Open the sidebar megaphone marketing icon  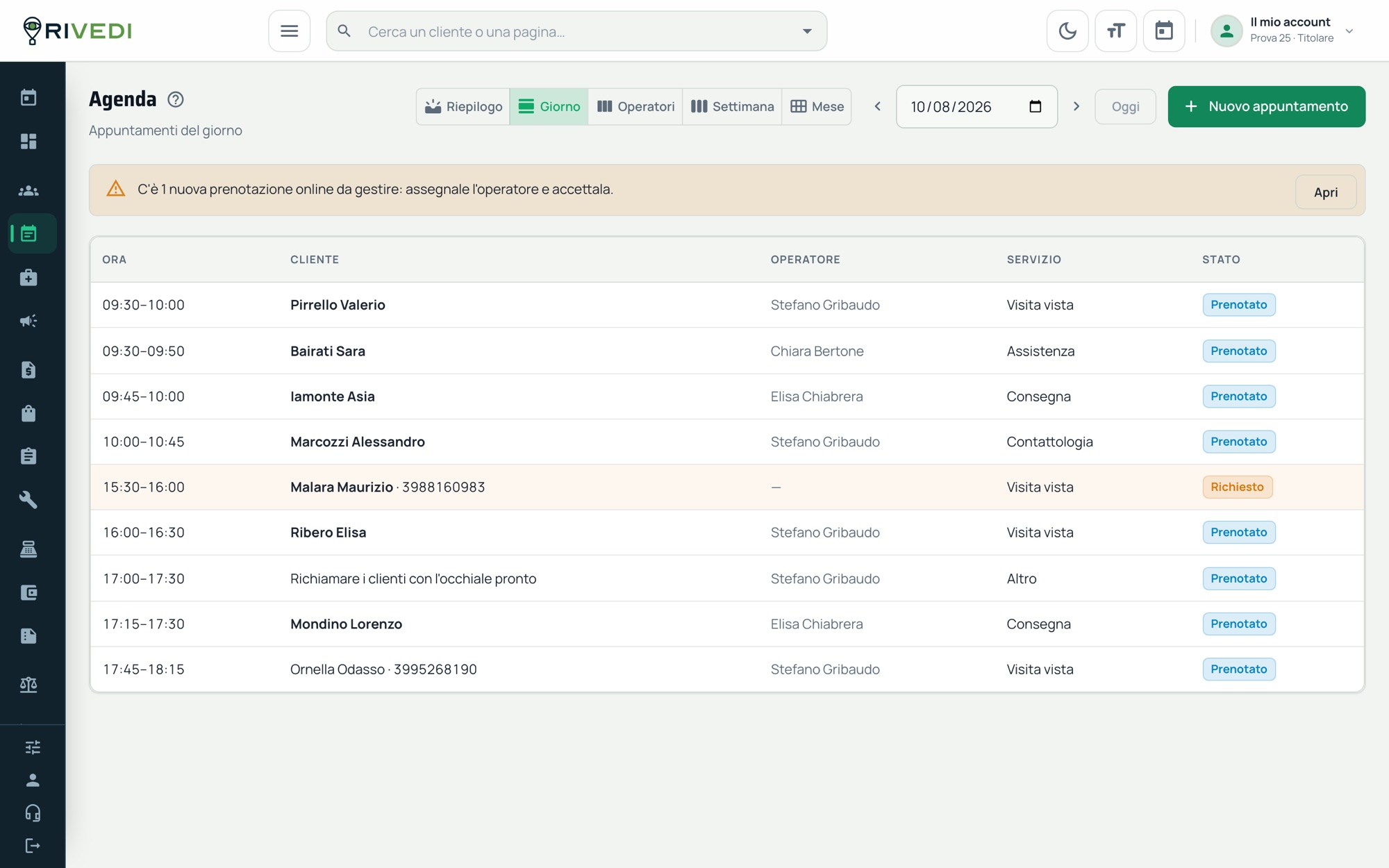pos(28,321)
